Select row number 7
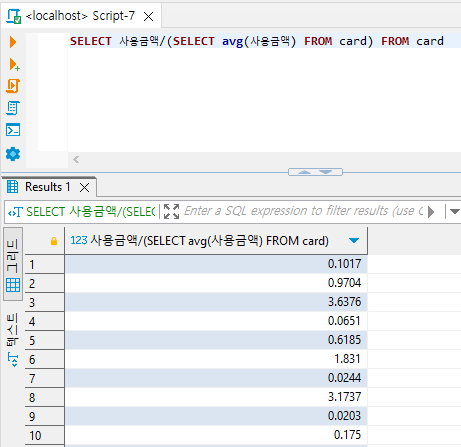 coord(44,379)
